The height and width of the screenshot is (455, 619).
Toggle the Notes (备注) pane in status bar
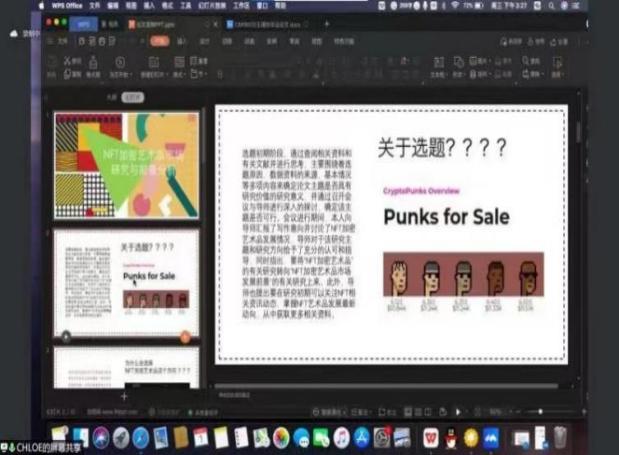(360, 412)
